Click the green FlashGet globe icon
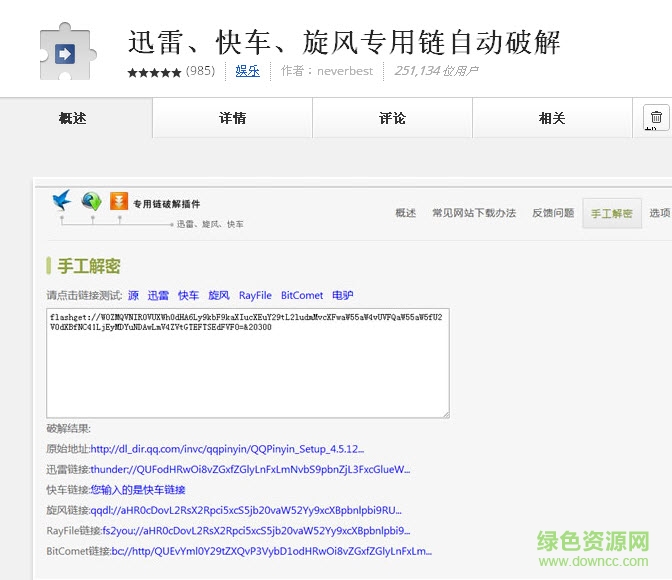 click(91, 201)
